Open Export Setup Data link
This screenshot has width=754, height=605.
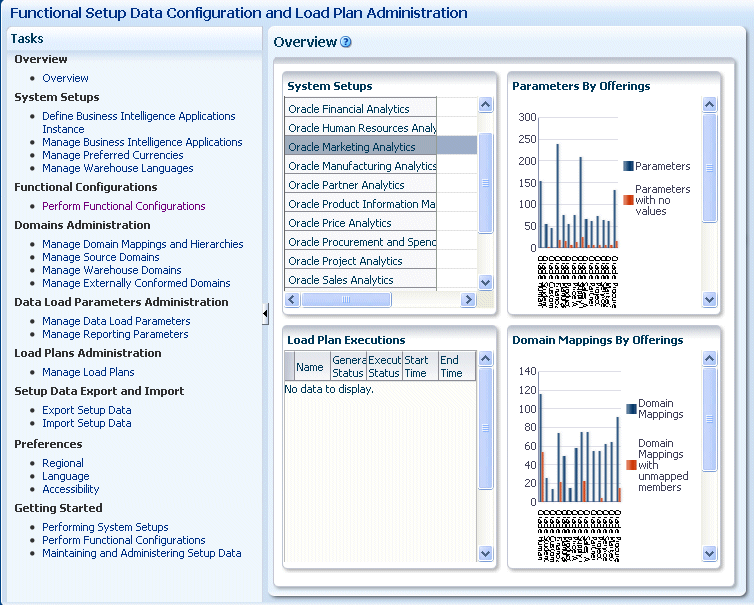pyautogui.click(x=87, y=410)
